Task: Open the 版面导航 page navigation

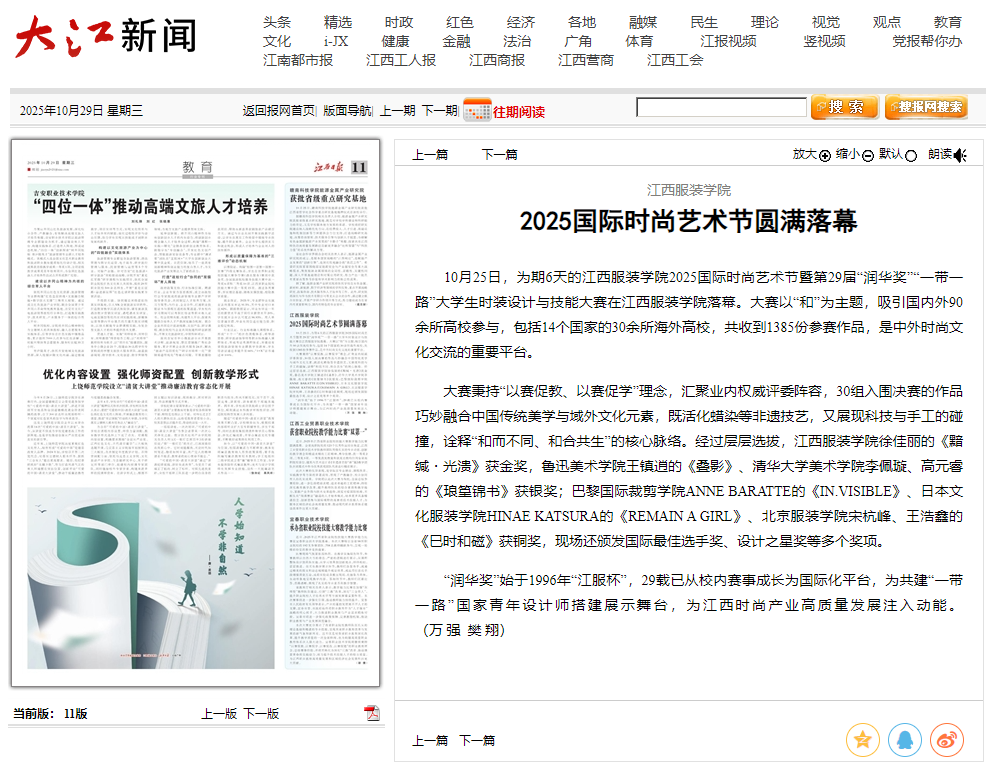Action: pyautogui.click(x=347, y=111)
